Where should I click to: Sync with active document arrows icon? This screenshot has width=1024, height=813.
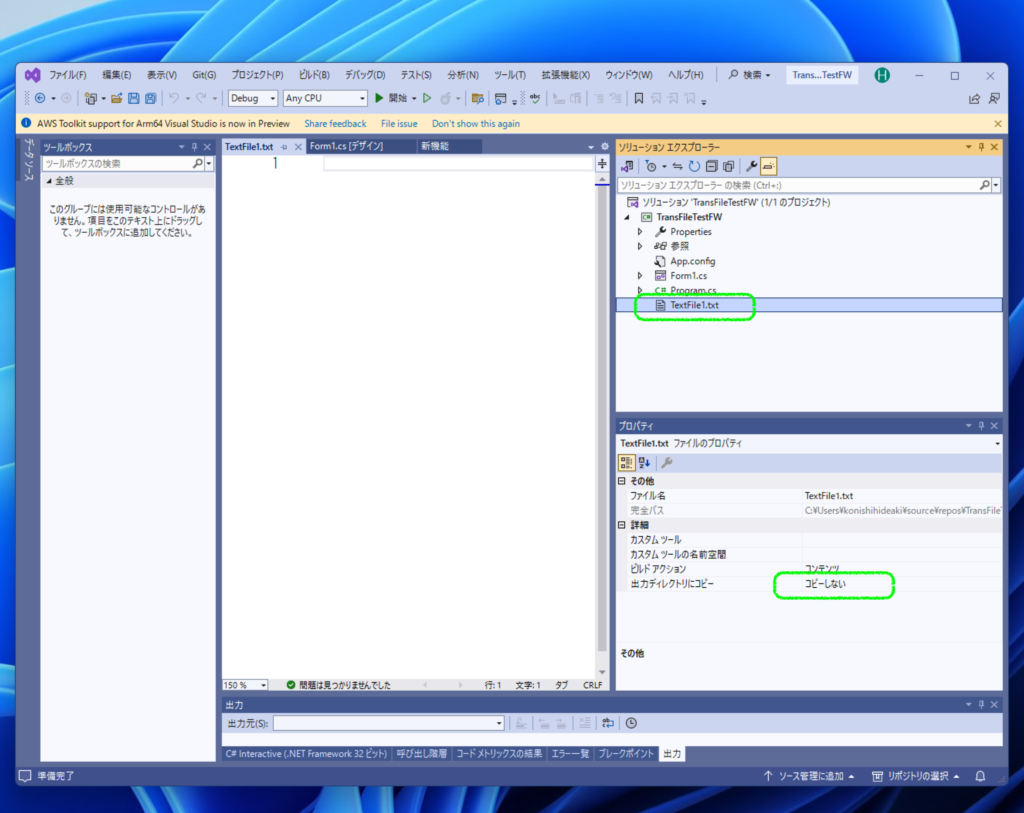point(677,167)
